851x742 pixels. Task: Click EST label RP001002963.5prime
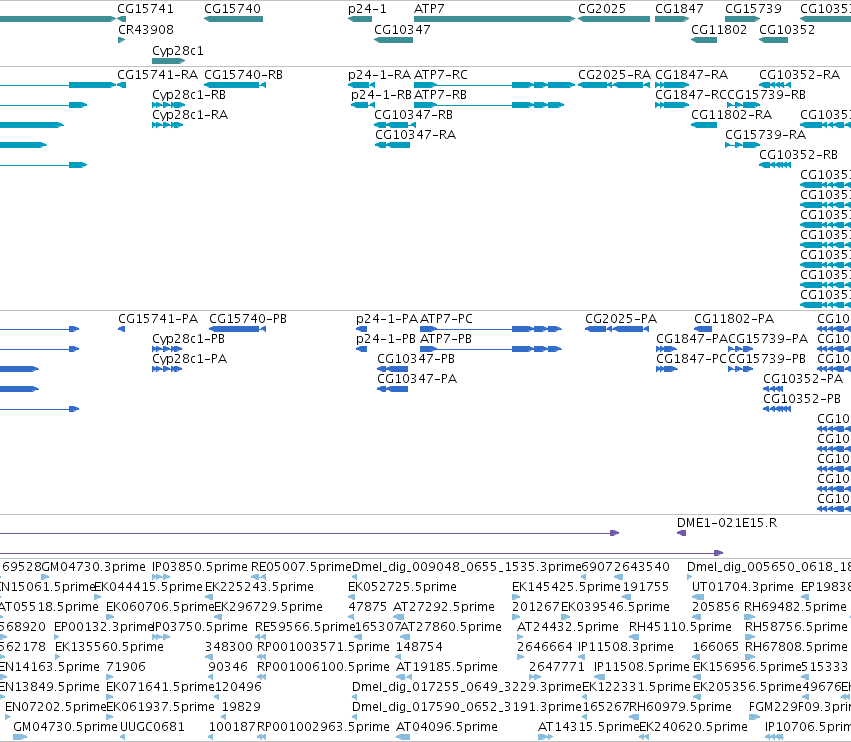[x=323, y=726]
